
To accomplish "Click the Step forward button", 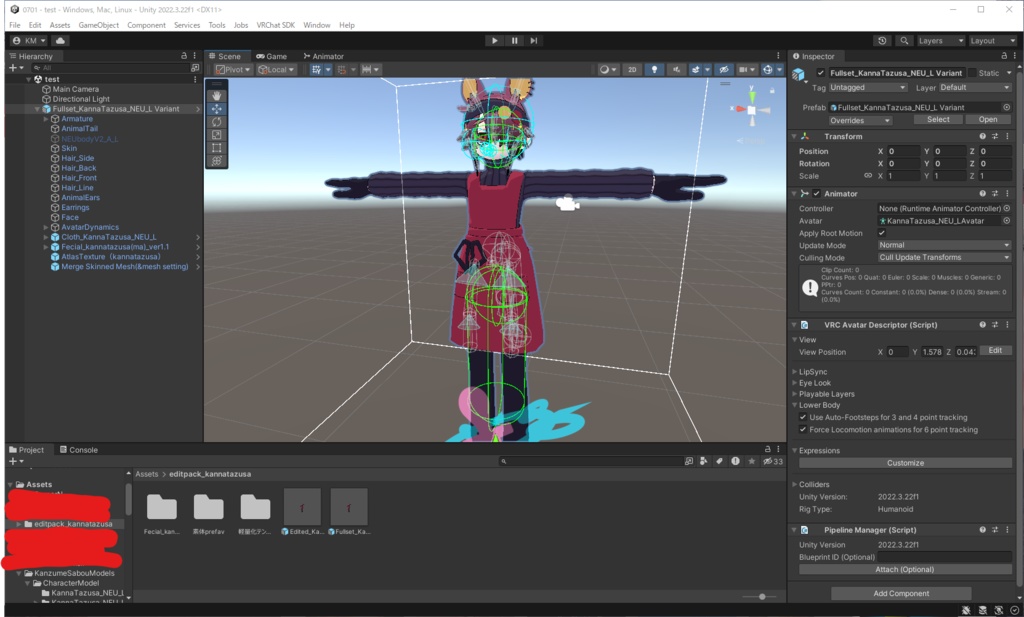I will pos(534,40).
